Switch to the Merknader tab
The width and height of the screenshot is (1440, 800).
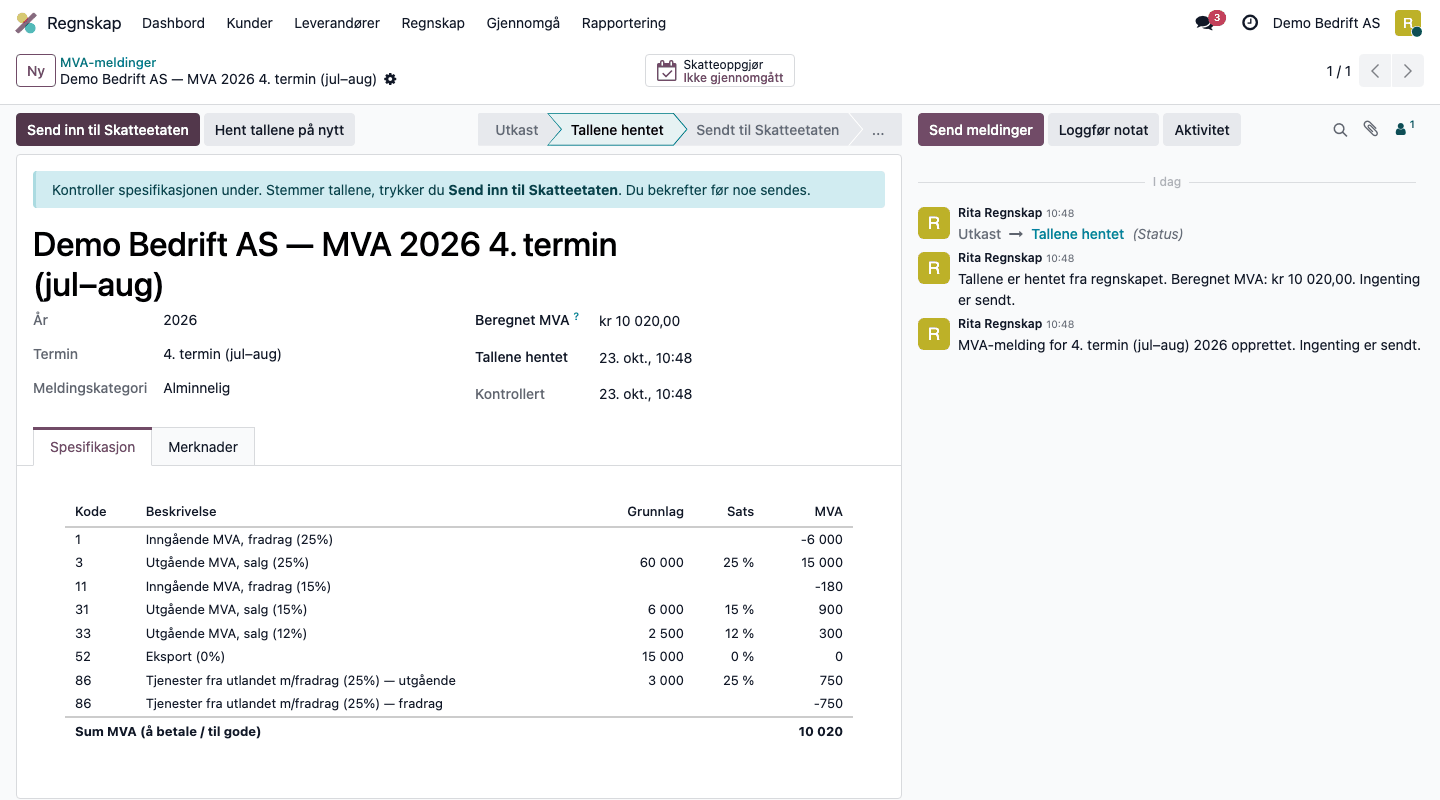(x=203, y=447)
